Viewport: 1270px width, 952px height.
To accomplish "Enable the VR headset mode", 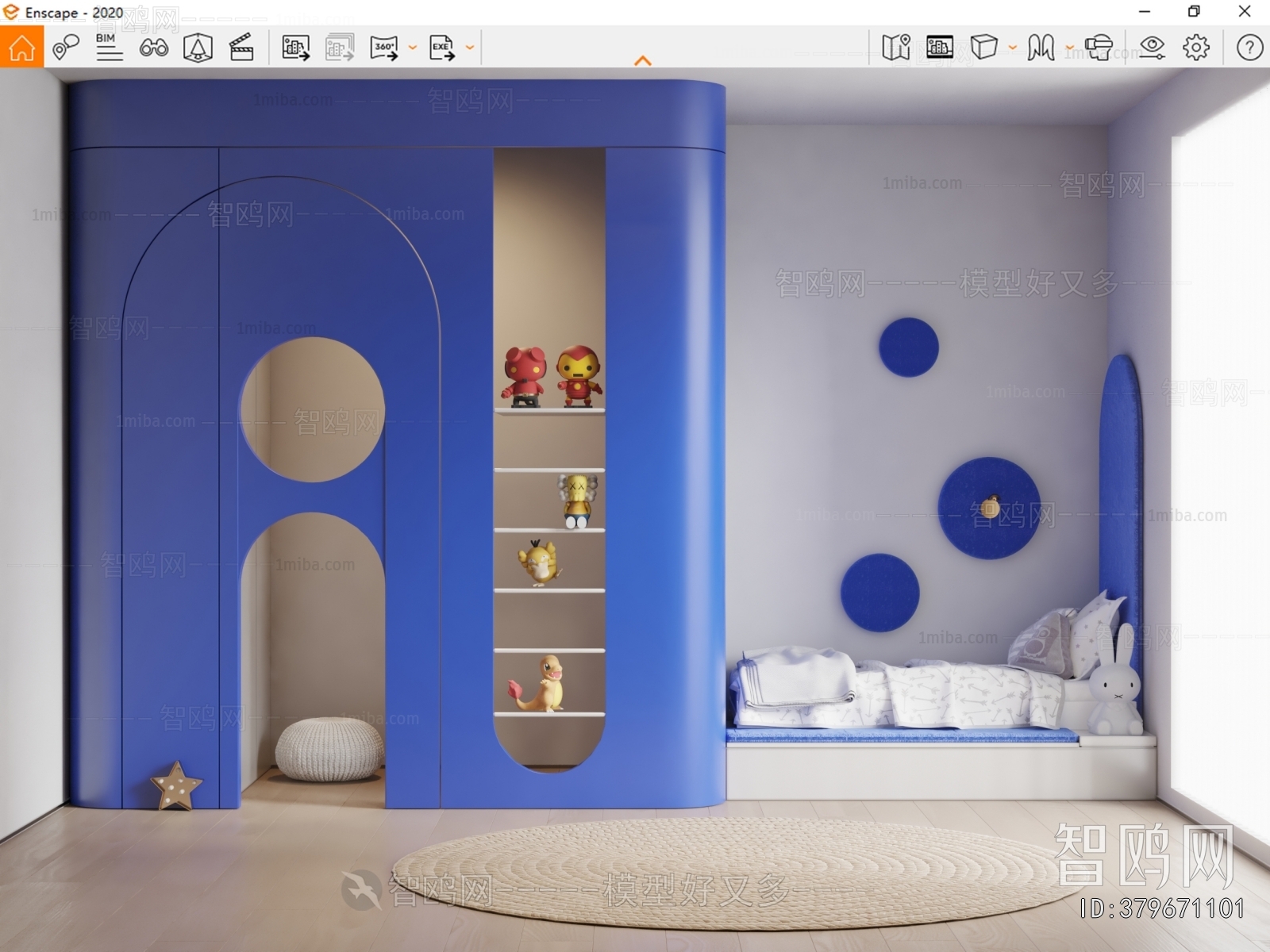I will tap(1099, 48).
